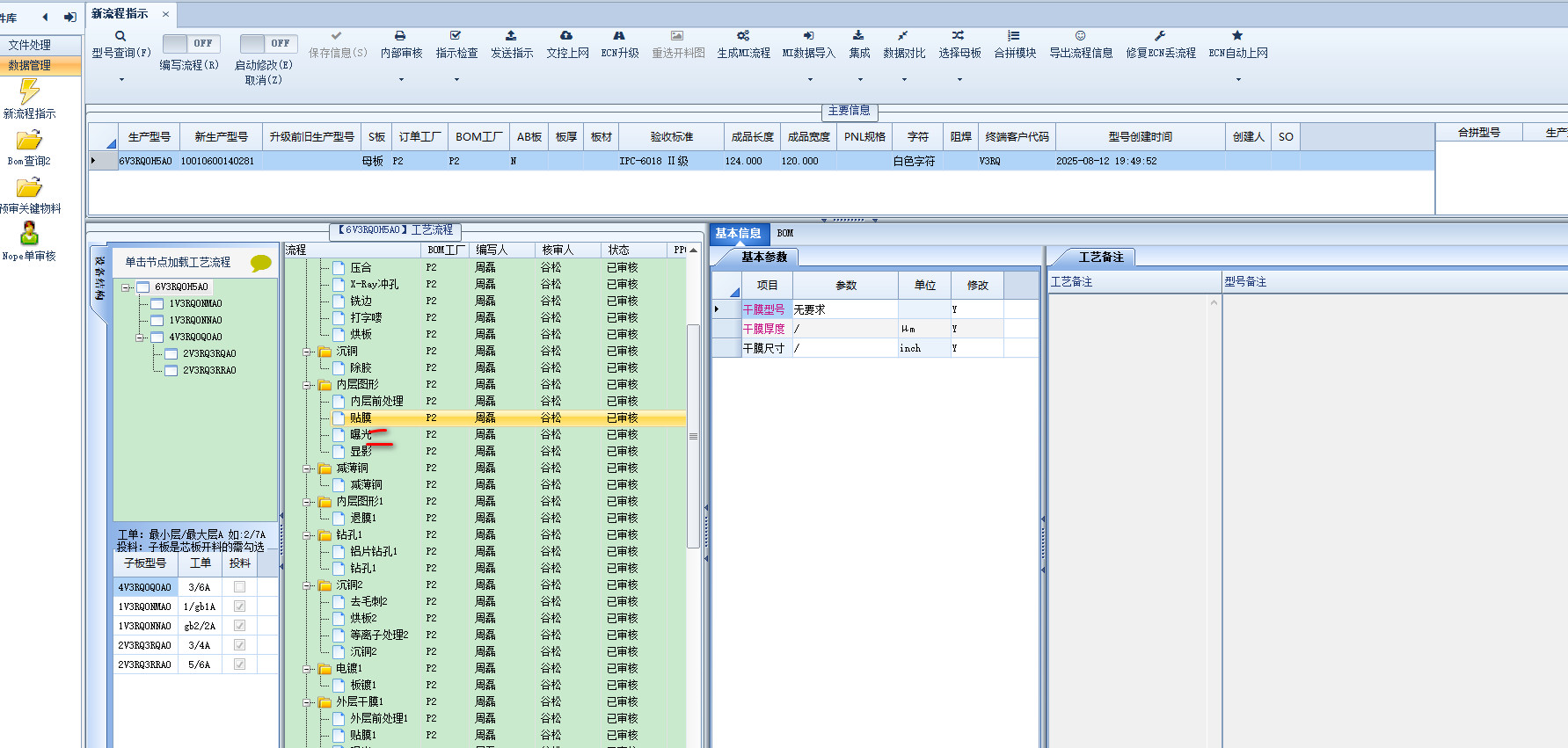Viewport: 1568px width, 748px height.
Task: Click the 导出流程信息 smiley icon
Action: 1080,36
